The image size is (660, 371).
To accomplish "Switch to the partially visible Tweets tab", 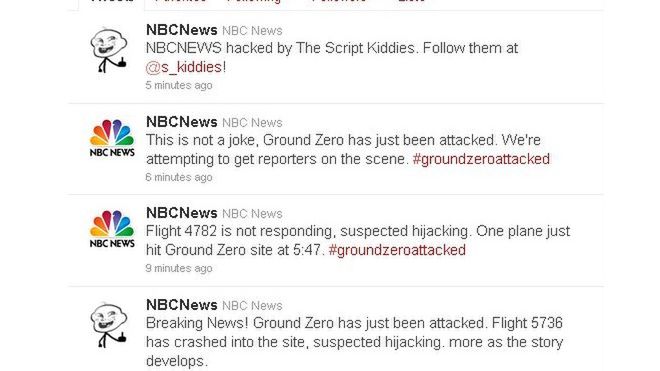I will (x=112, y=2).
